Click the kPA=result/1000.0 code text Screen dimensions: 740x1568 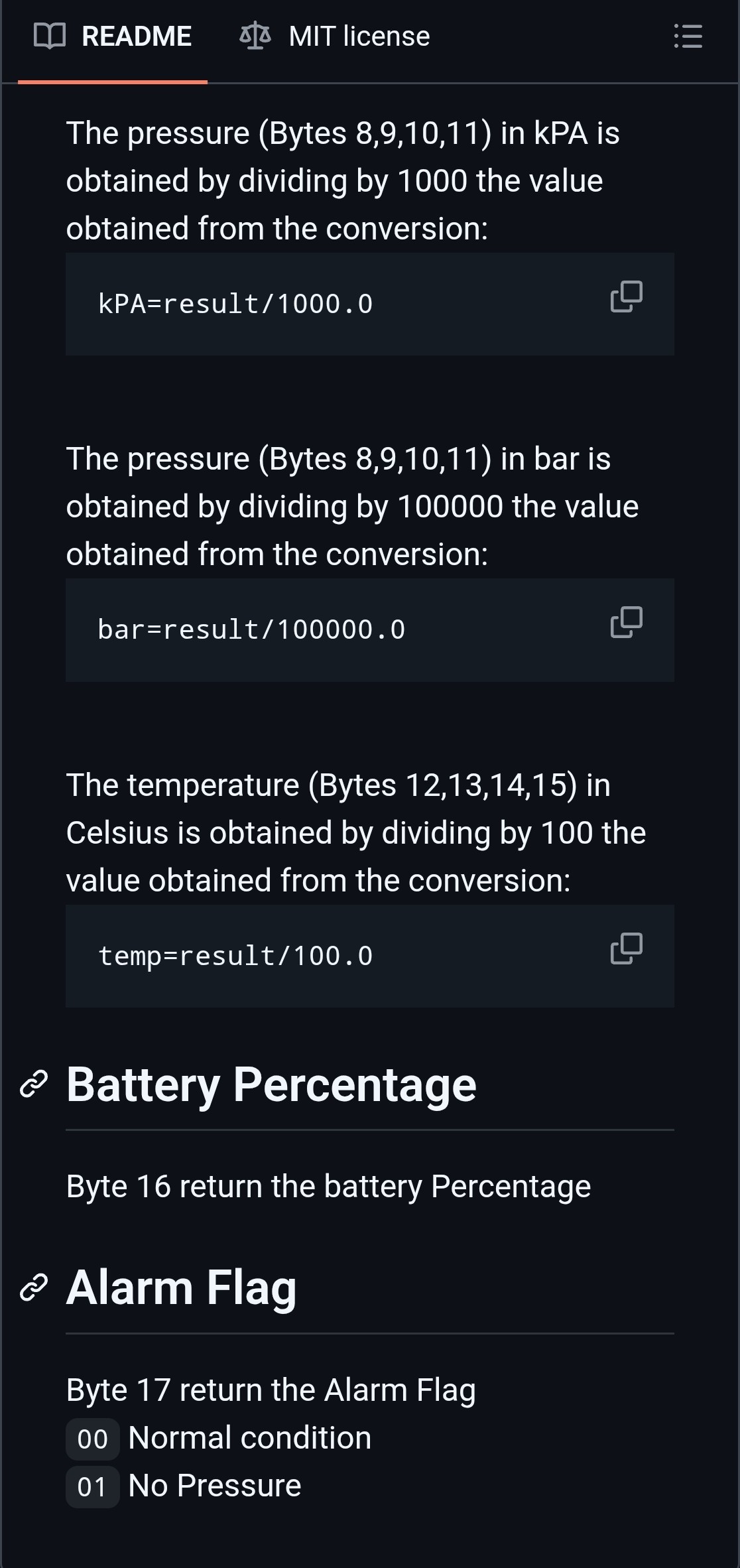235,304
